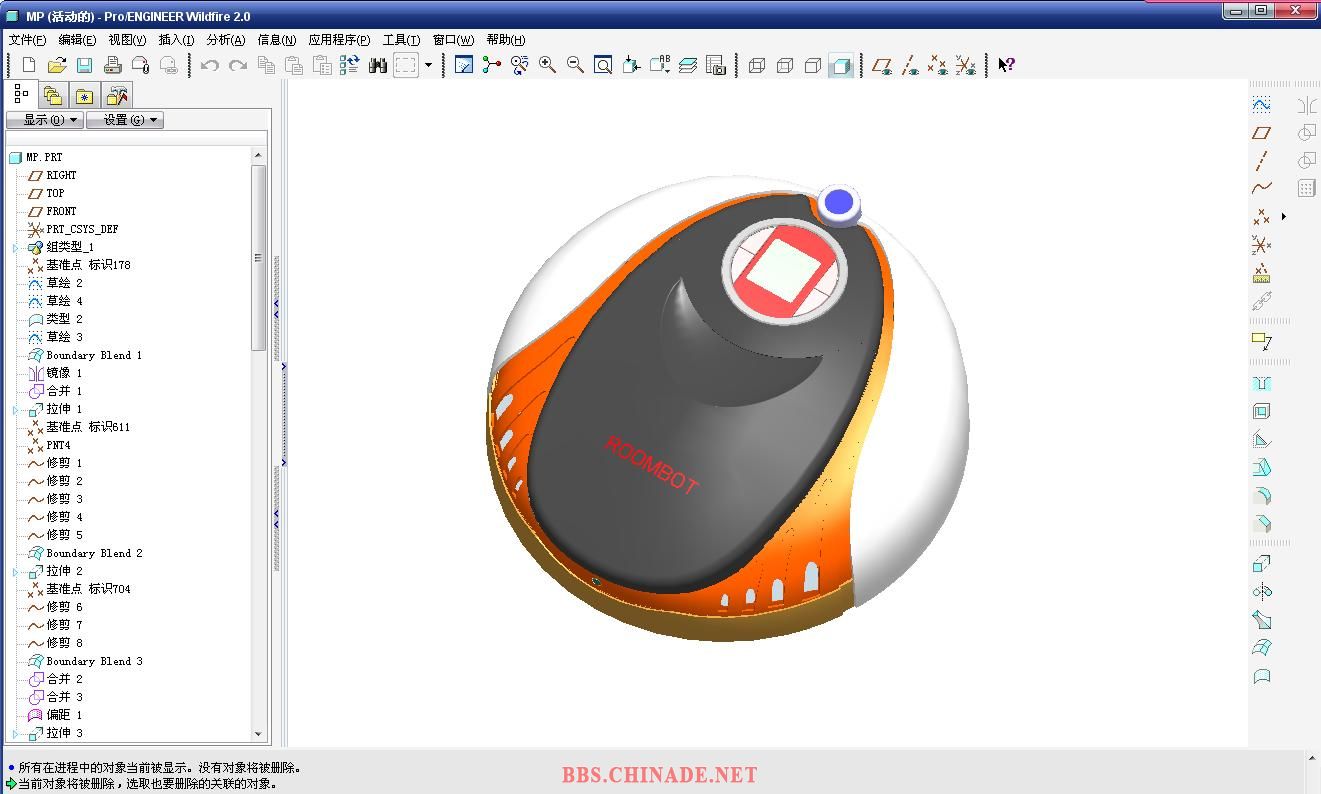
Task: Switch to no hidden display mode
Action: coord(813,65)
